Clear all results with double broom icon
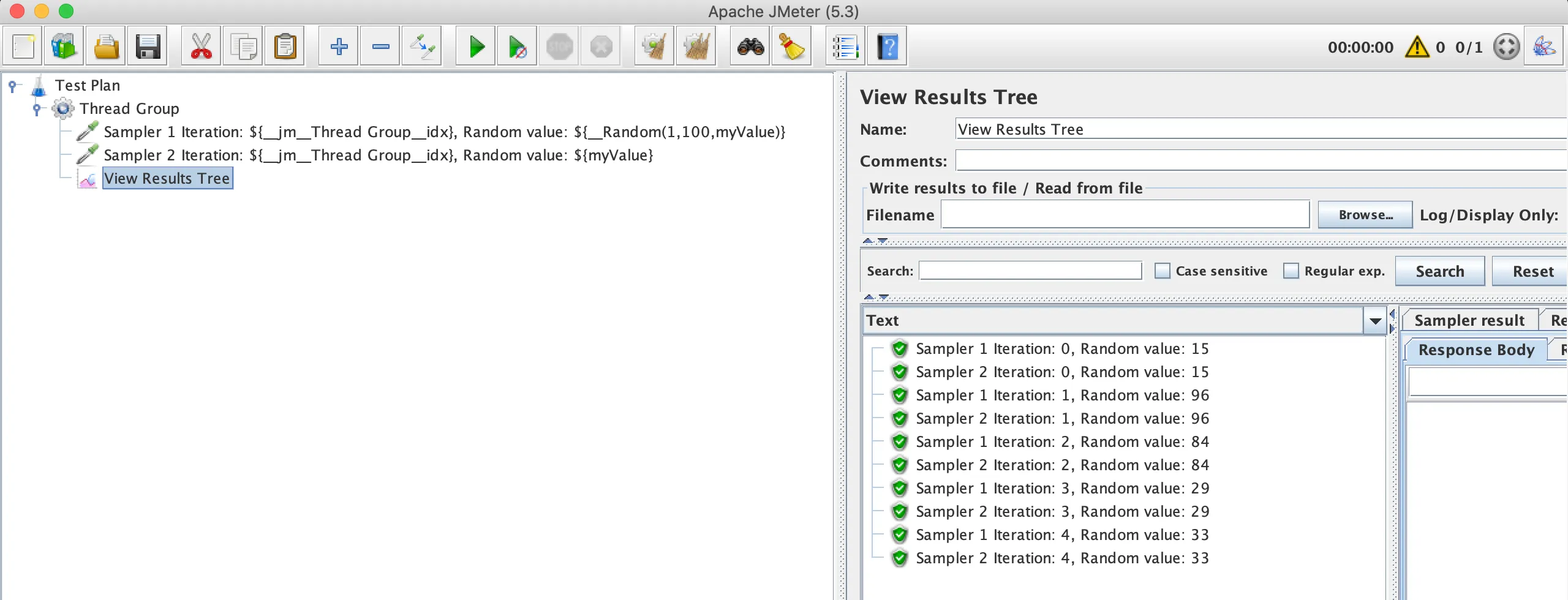The image size is (1568, 600). pos(696,47)
